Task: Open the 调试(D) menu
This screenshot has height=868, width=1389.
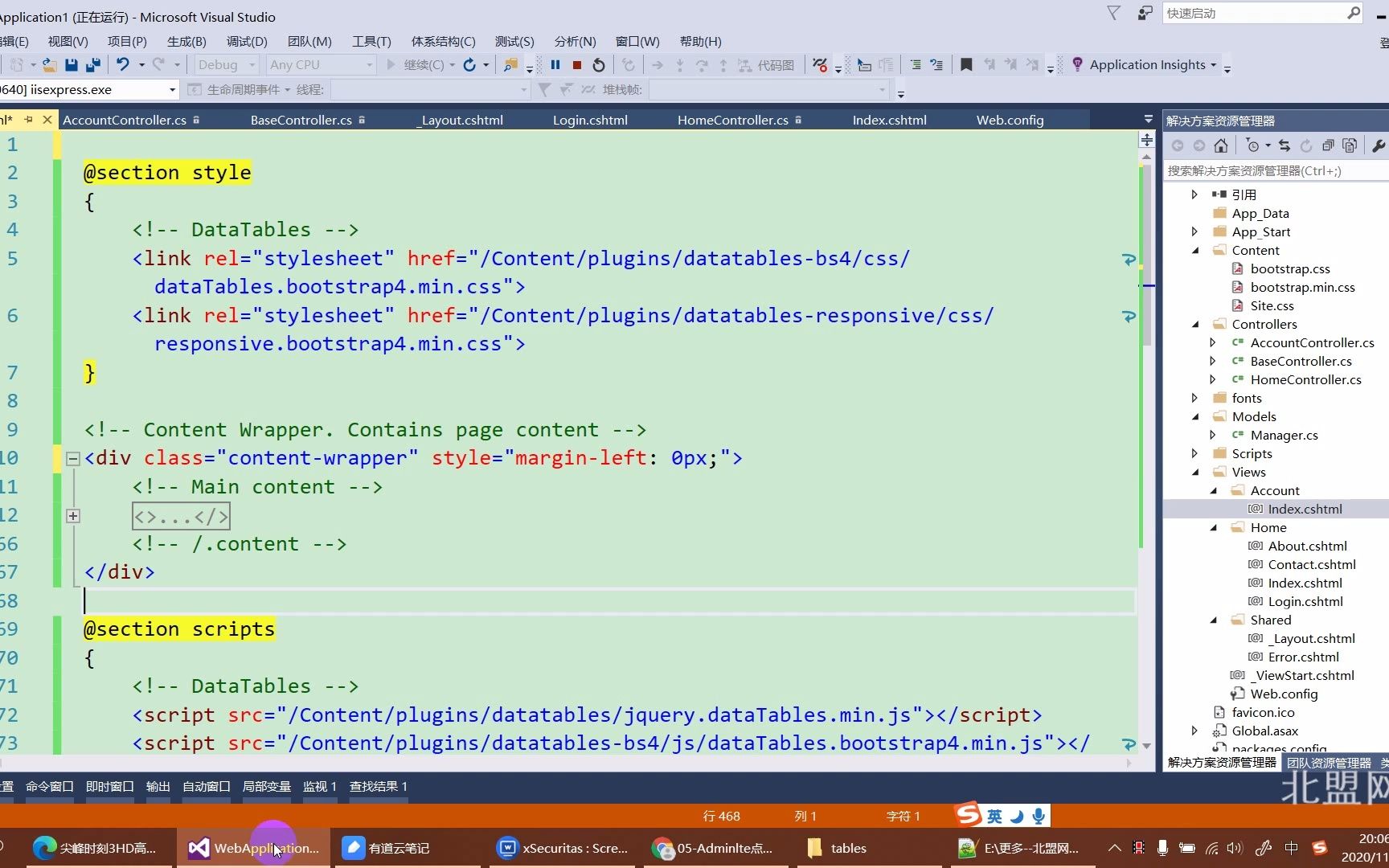Action: tap(247, 41)
